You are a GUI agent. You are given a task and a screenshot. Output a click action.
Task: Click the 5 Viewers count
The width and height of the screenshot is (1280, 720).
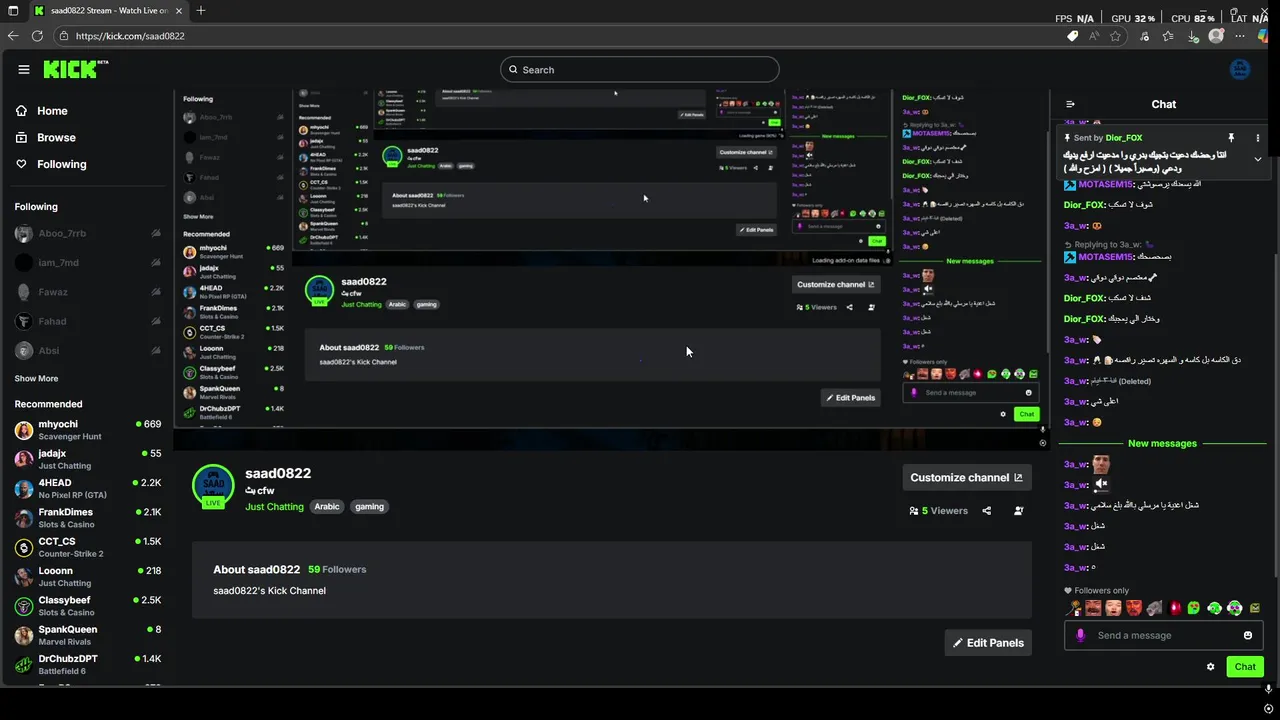(x=938, y=511)
